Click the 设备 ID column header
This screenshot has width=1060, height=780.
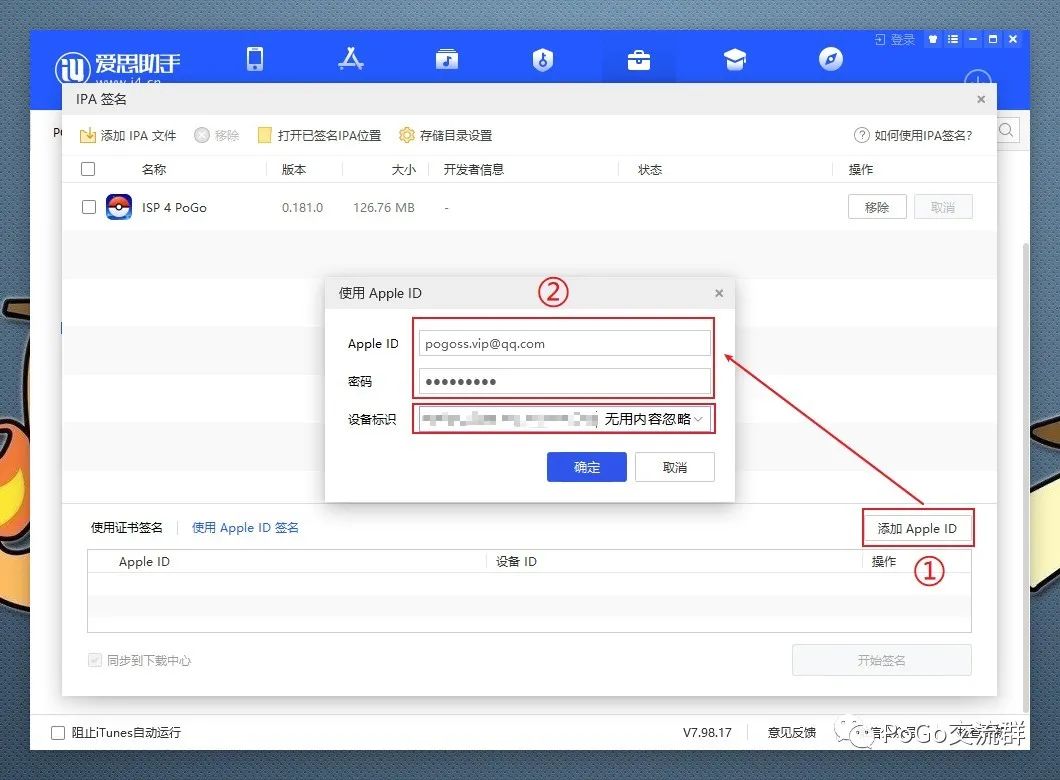(x=516, y=561)
